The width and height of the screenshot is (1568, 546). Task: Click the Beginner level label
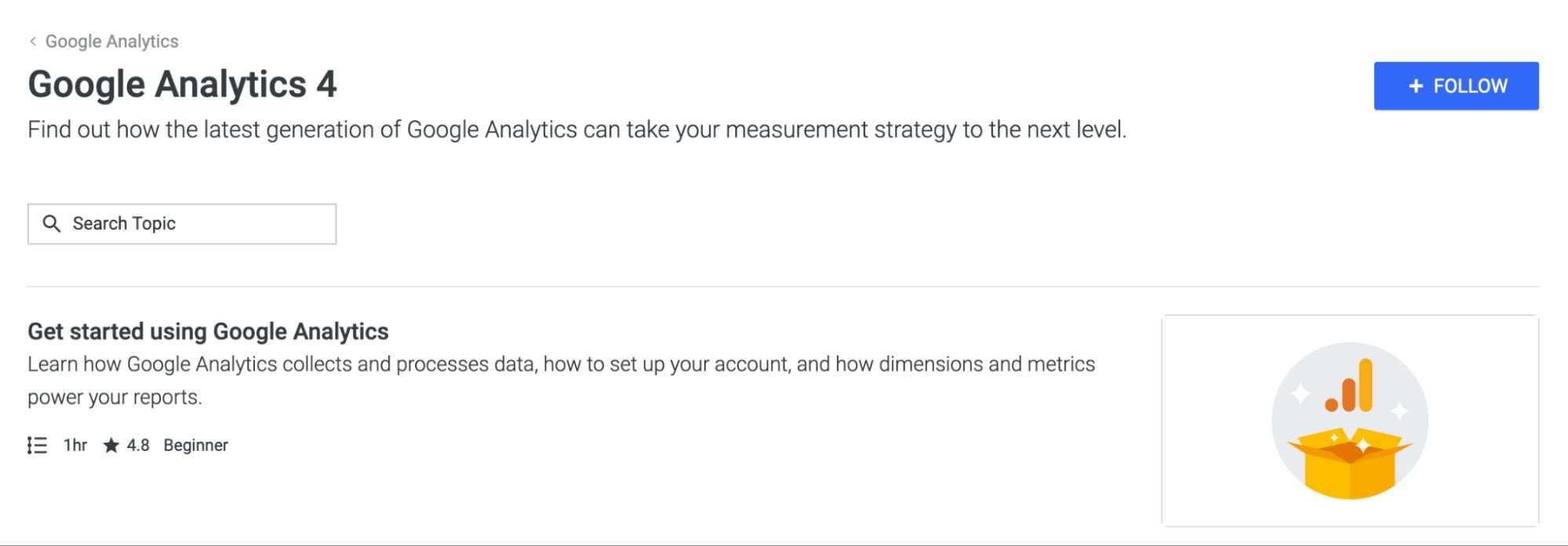pos(195,446)
